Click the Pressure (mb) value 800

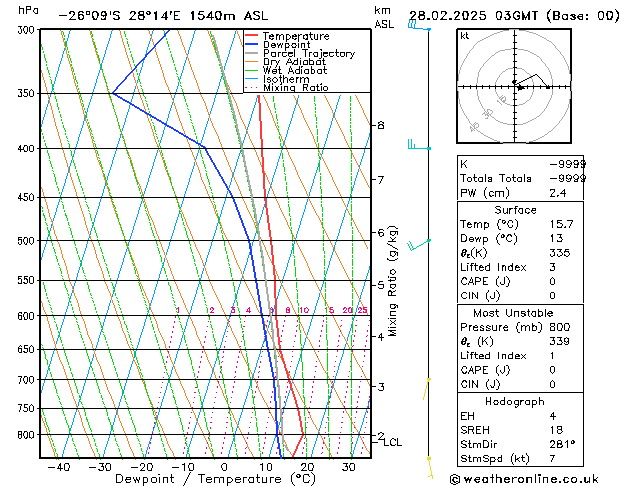560,327
